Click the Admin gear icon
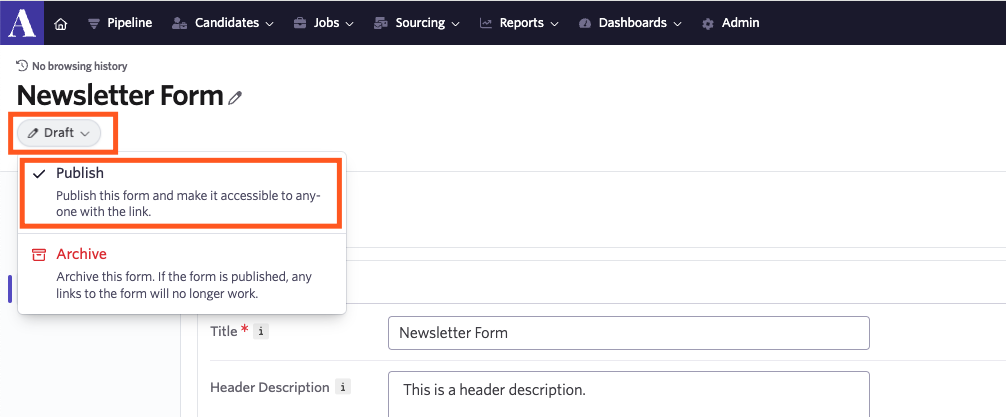1006x417 pixels. pyautogui.click(x=708, y=24)
